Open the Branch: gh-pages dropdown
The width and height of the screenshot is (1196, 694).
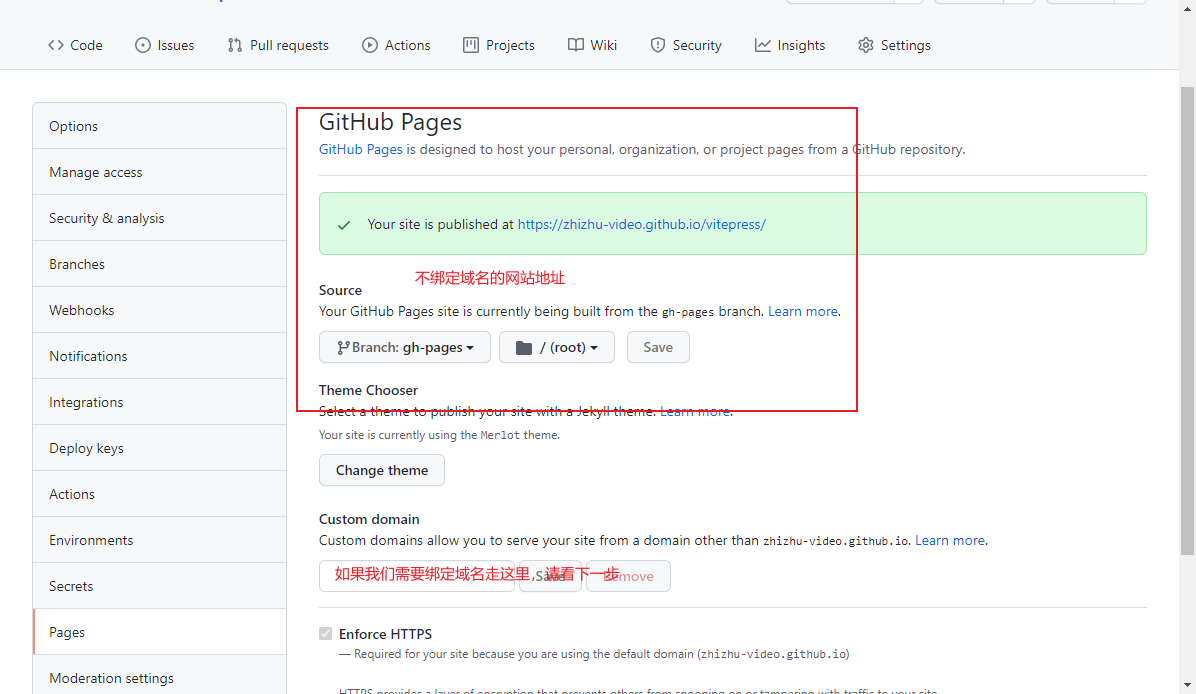[x=405, y=347]
